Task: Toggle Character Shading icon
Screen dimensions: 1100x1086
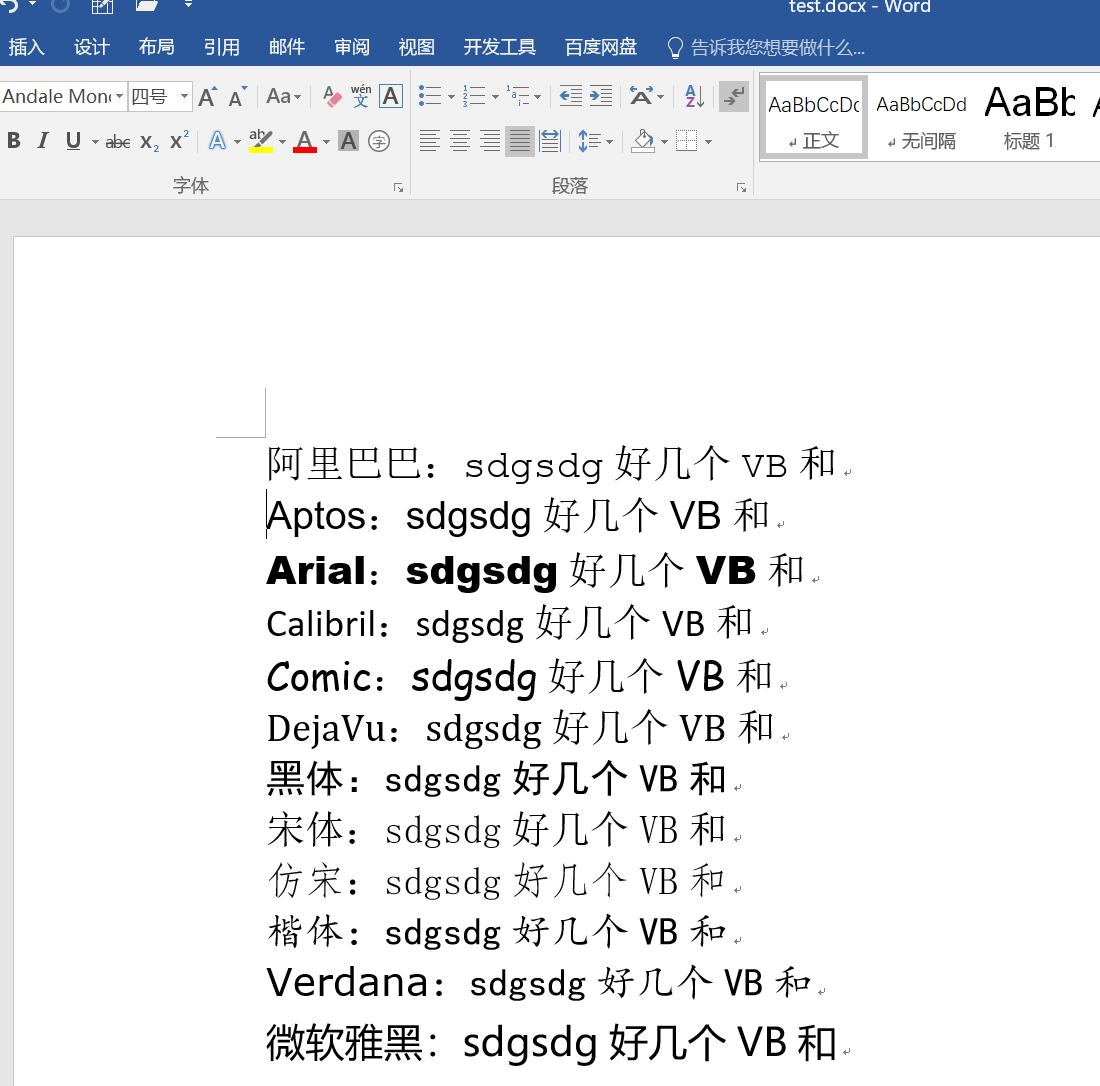Action: [349, 141]
